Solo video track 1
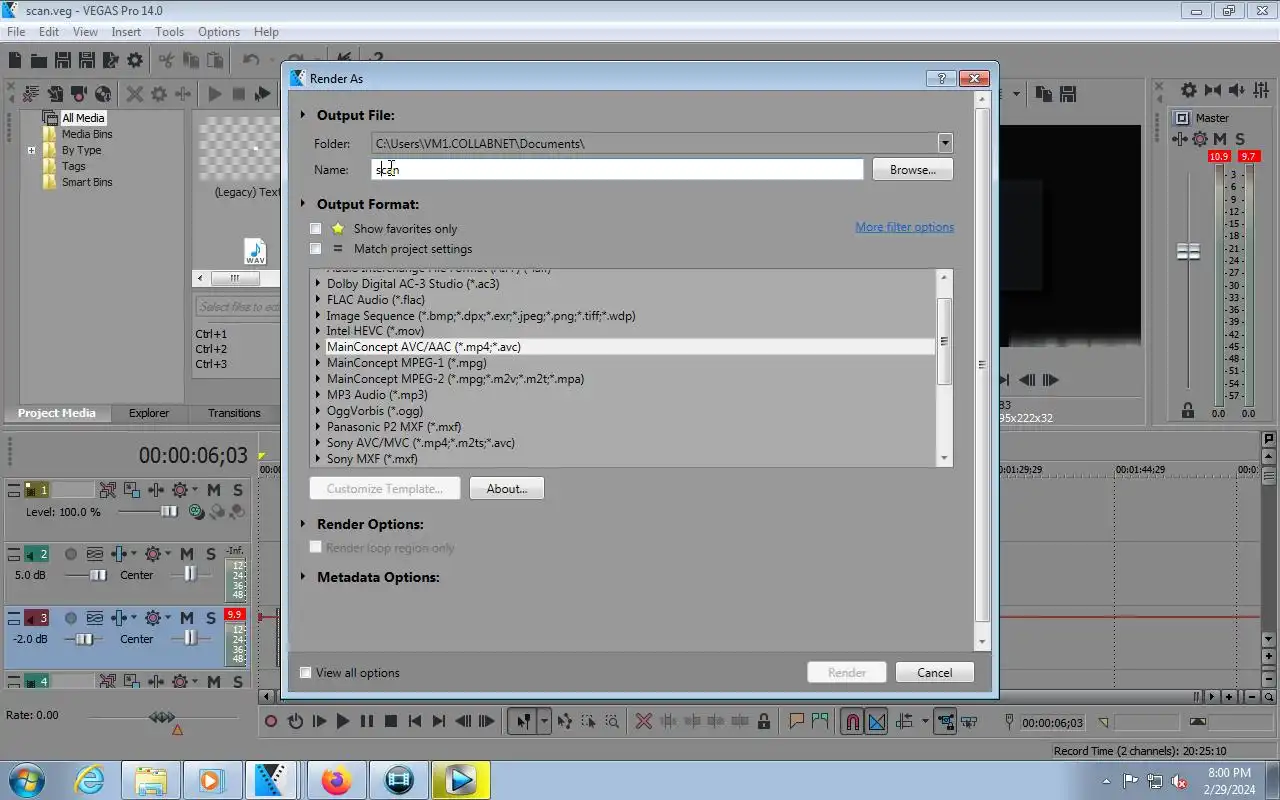This screenshot has height=800, width=1280. point(237,490)
